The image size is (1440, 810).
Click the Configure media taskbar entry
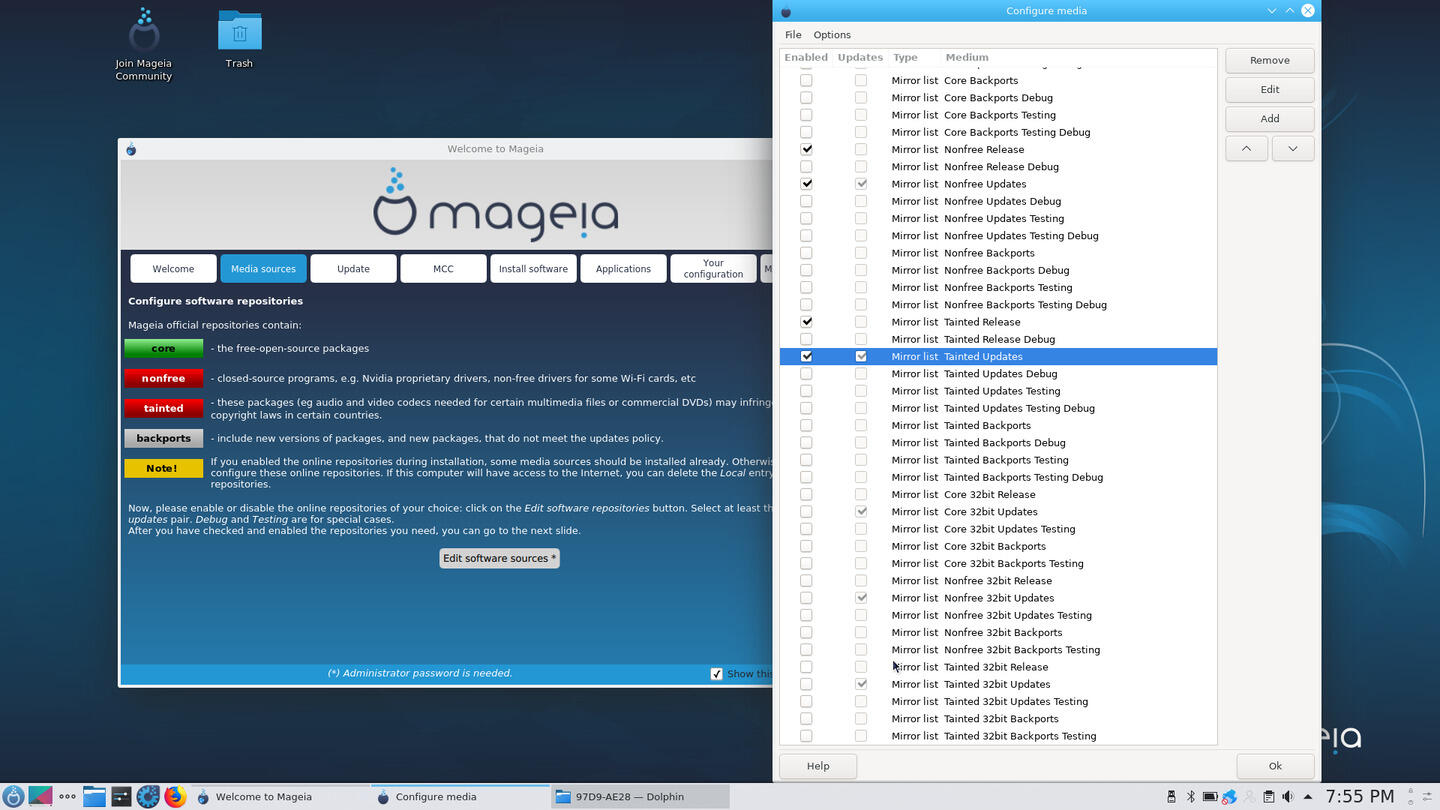pyautogui.click(x=460, y=797)
